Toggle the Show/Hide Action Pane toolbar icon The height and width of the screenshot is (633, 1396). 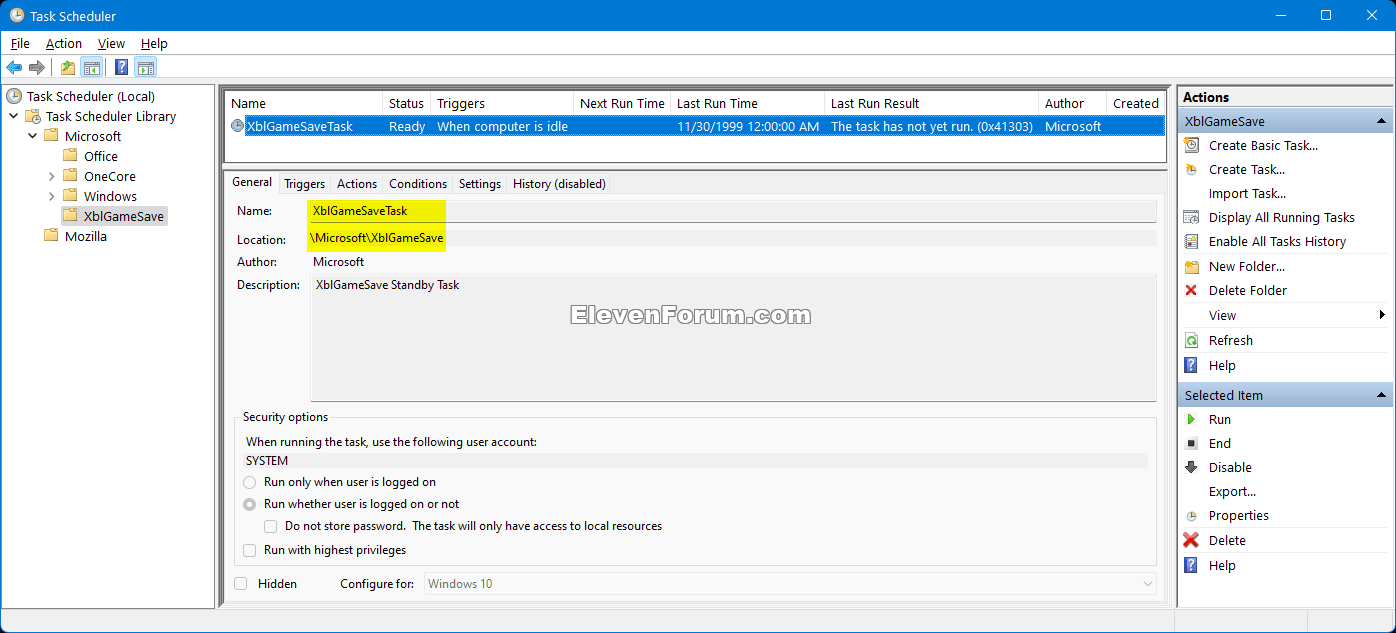146,67
